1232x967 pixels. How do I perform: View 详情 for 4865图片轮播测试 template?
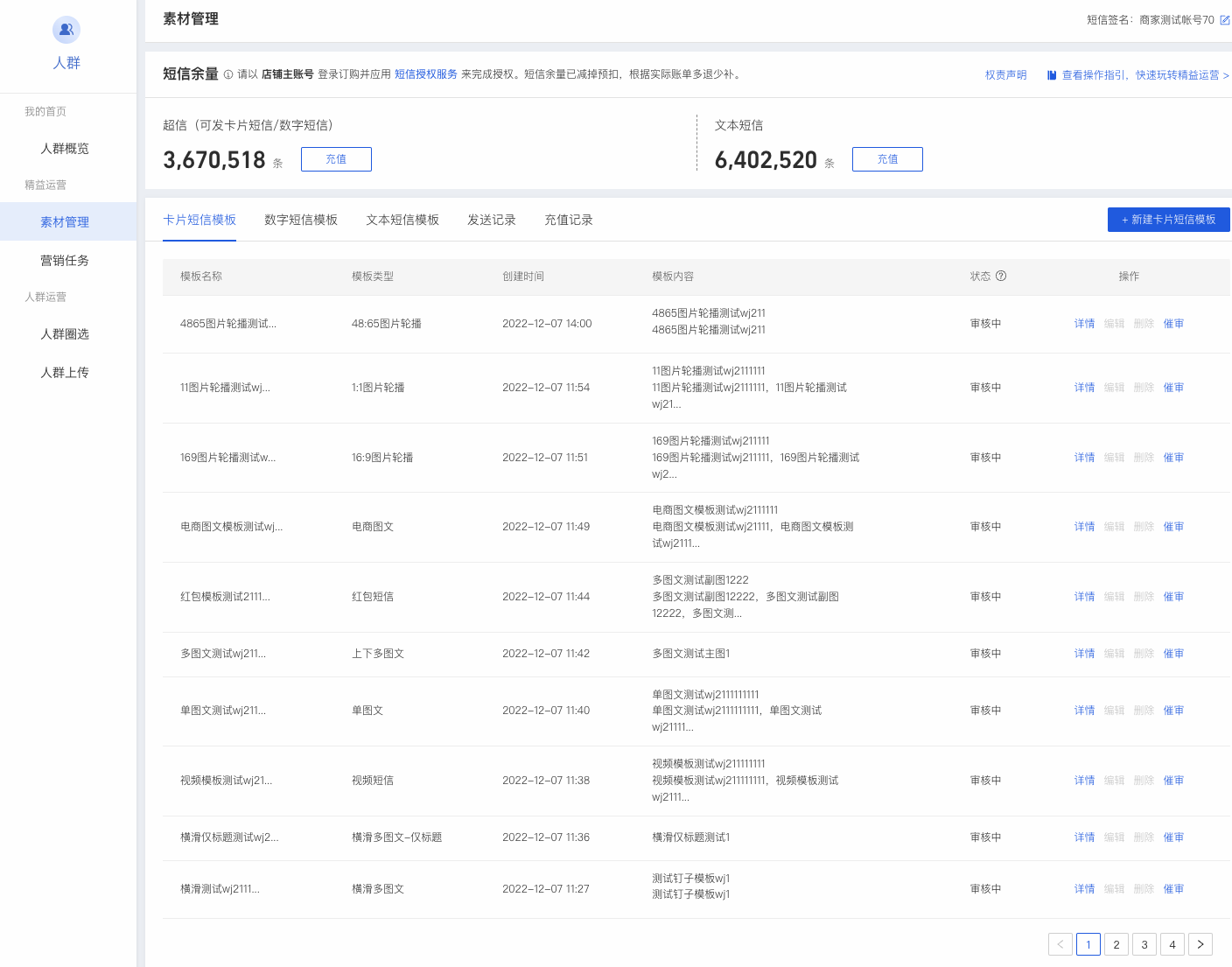point(1085,324)
